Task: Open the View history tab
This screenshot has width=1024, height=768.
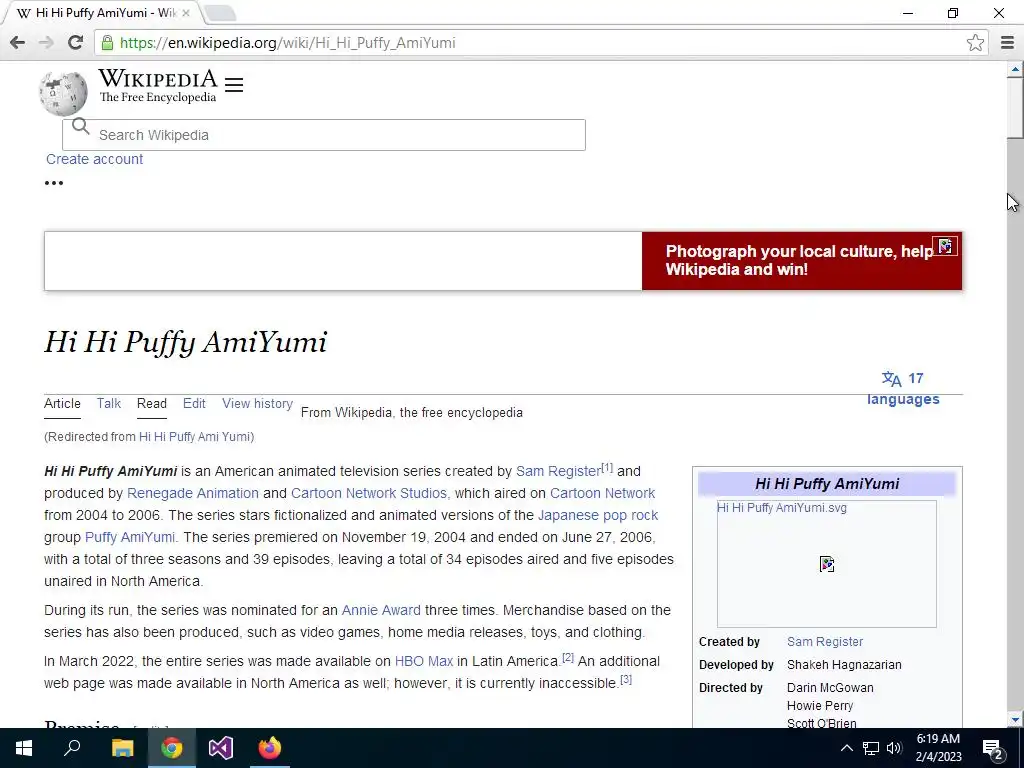Action: (257, 404)
